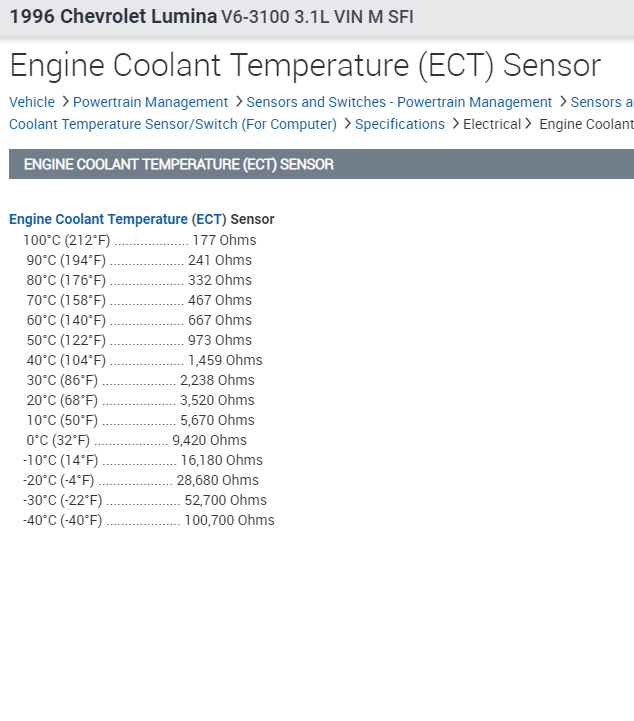
Task: Click the final Engine Coolant breadcrumb item
Action: point(586,124)
